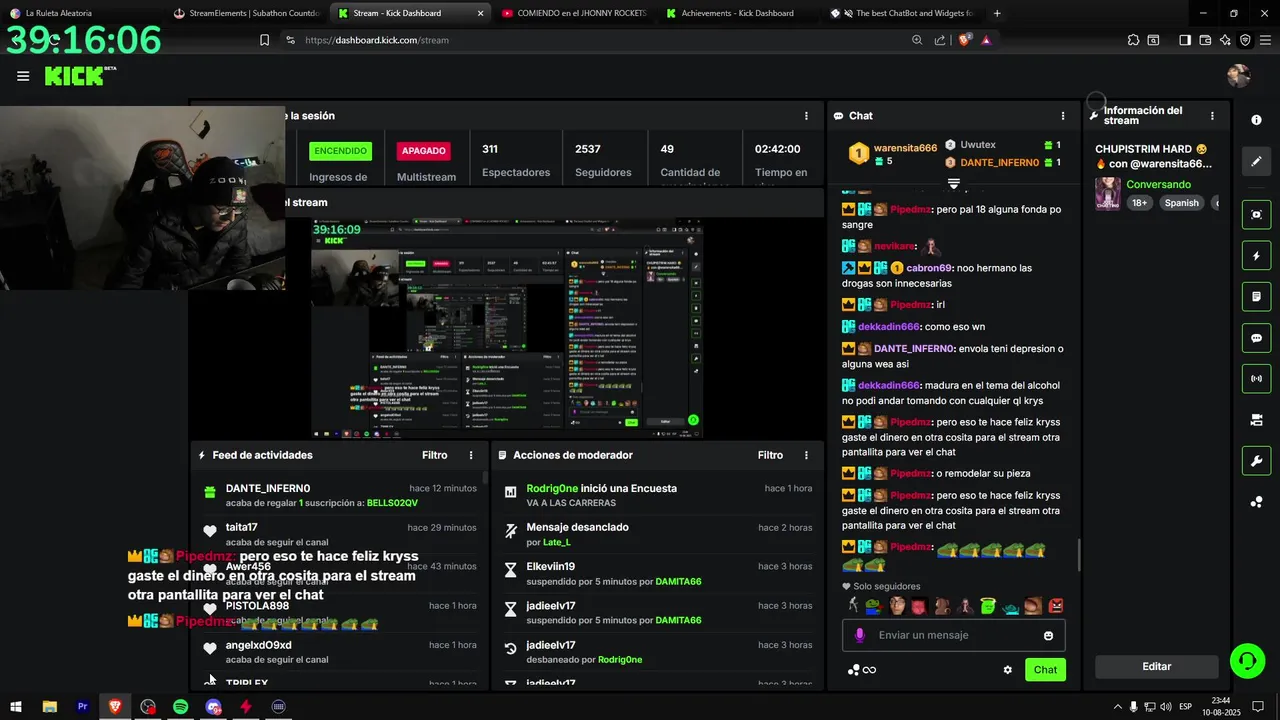Open Feed de actividades three-dot menu
This screenshot has height=720, width=1280.
pos(471,455)
